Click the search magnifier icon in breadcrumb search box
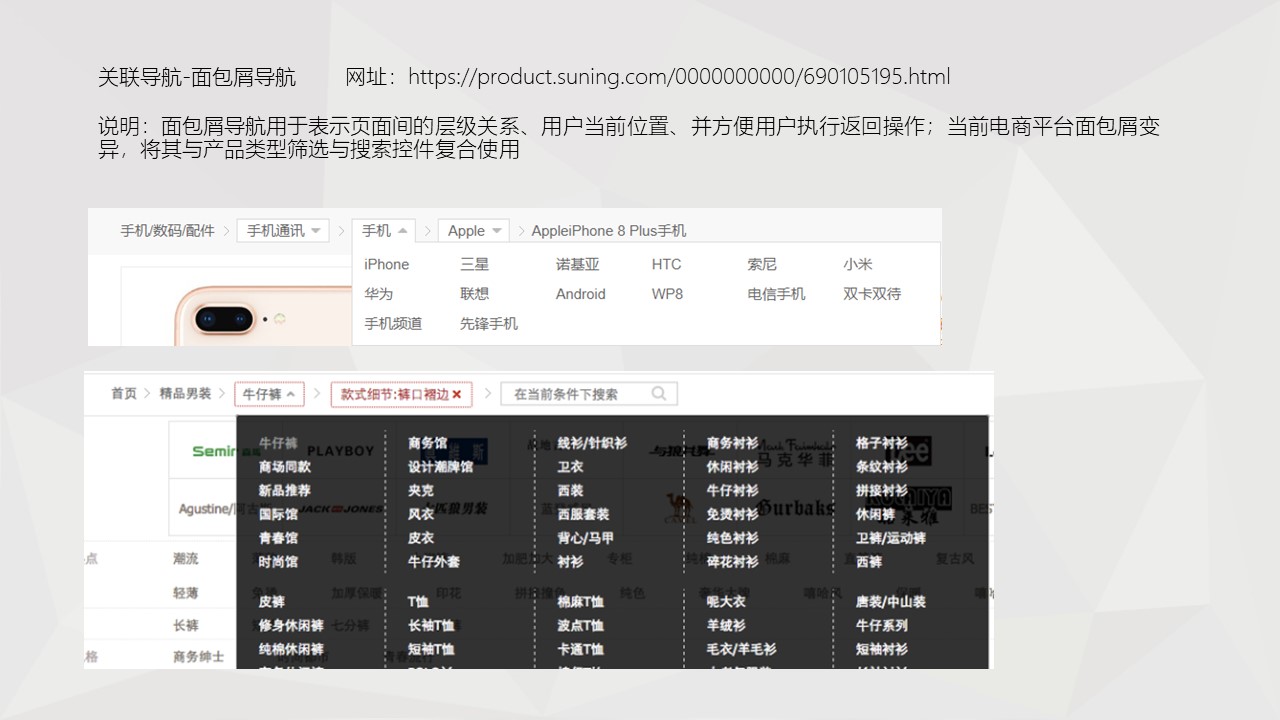 coord(658,394)
